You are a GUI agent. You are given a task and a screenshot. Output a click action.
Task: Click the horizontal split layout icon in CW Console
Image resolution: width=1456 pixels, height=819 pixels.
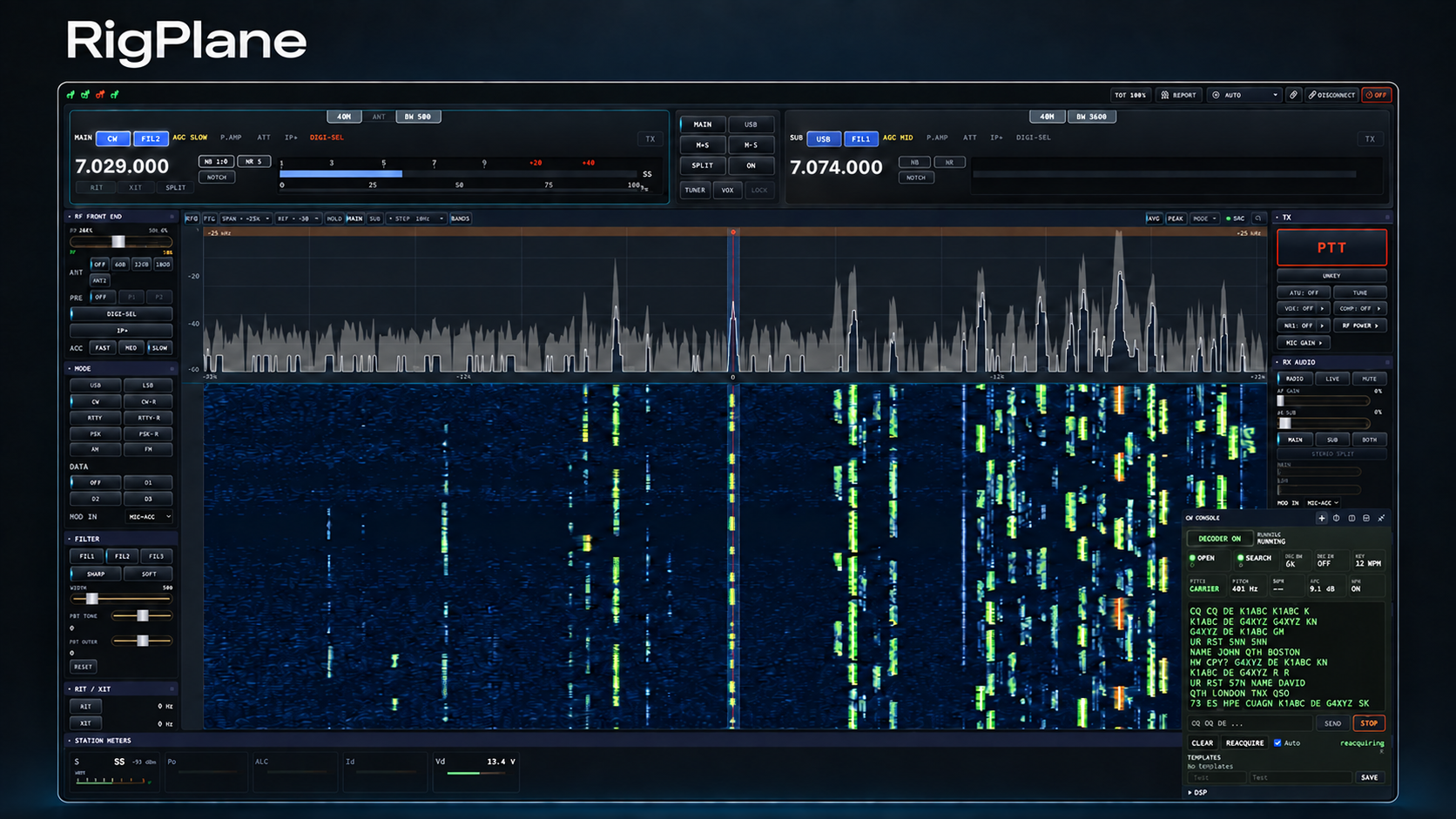[1366, 518]
